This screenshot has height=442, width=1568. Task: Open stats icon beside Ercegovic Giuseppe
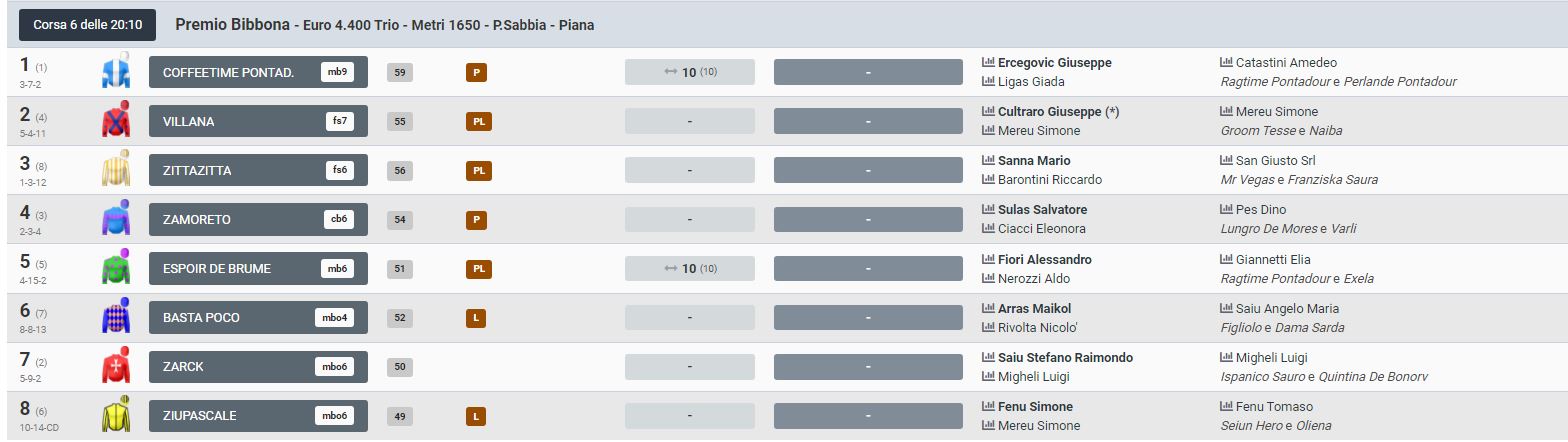(988, 63)
